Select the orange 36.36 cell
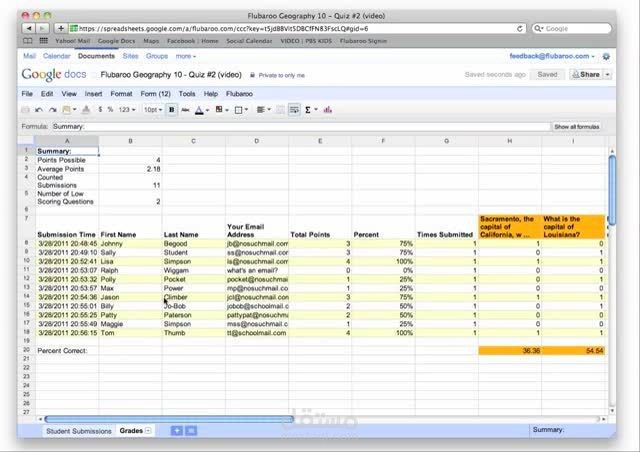The image size is (640, 452). coord(510,350)
